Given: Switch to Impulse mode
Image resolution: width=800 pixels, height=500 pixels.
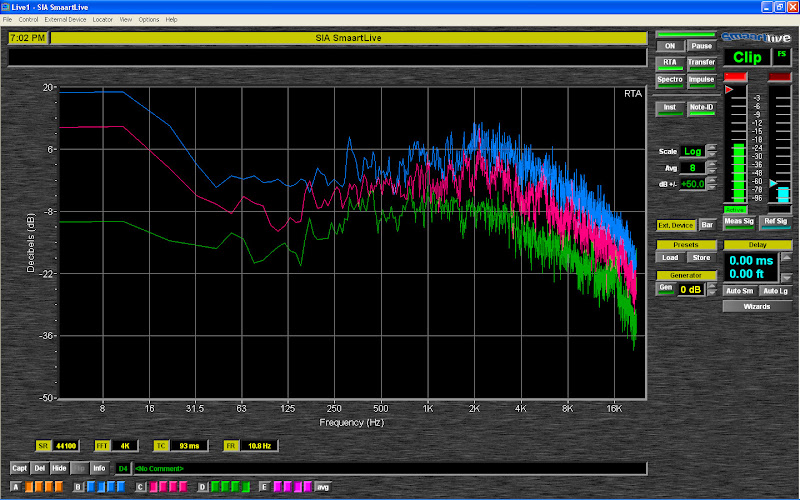Looking at the screenshot, I should pos(702,81).
